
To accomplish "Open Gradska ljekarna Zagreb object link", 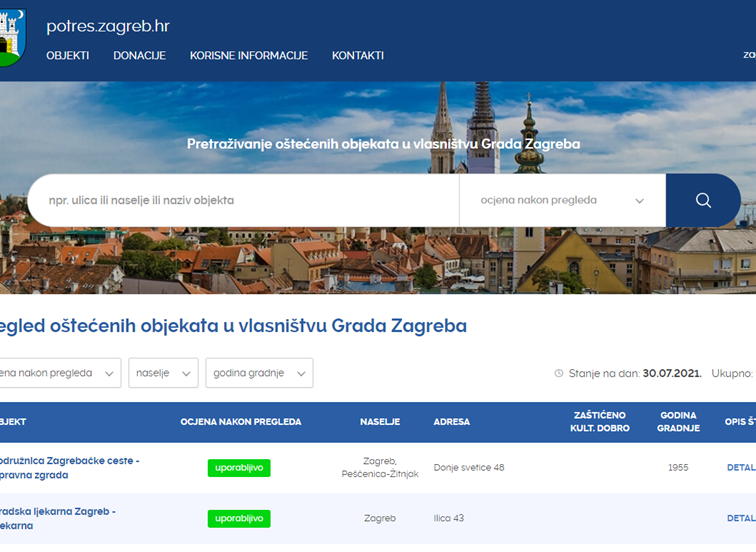I will tap(58, 518).
